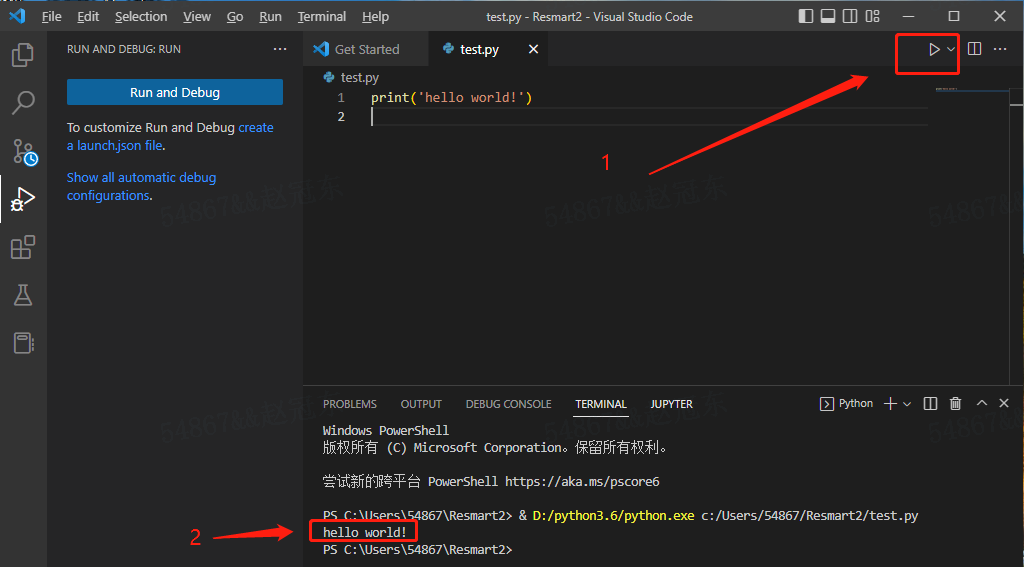Viewport: 1024px width, 567px height.
Task: Switch to the OUTPUT panel tab
Action: point(421,404)
